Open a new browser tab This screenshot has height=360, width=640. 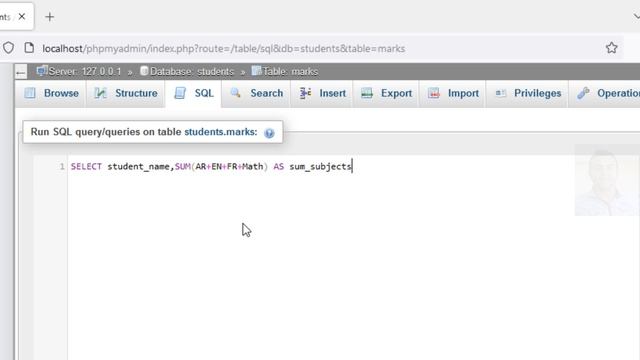click(49, 17)
